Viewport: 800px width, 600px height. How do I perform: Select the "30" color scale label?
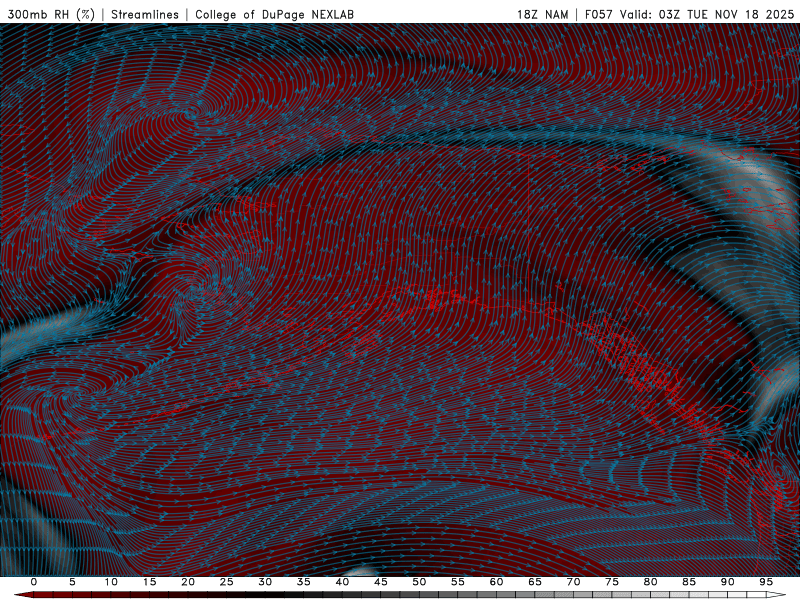[x=265, y=582]
